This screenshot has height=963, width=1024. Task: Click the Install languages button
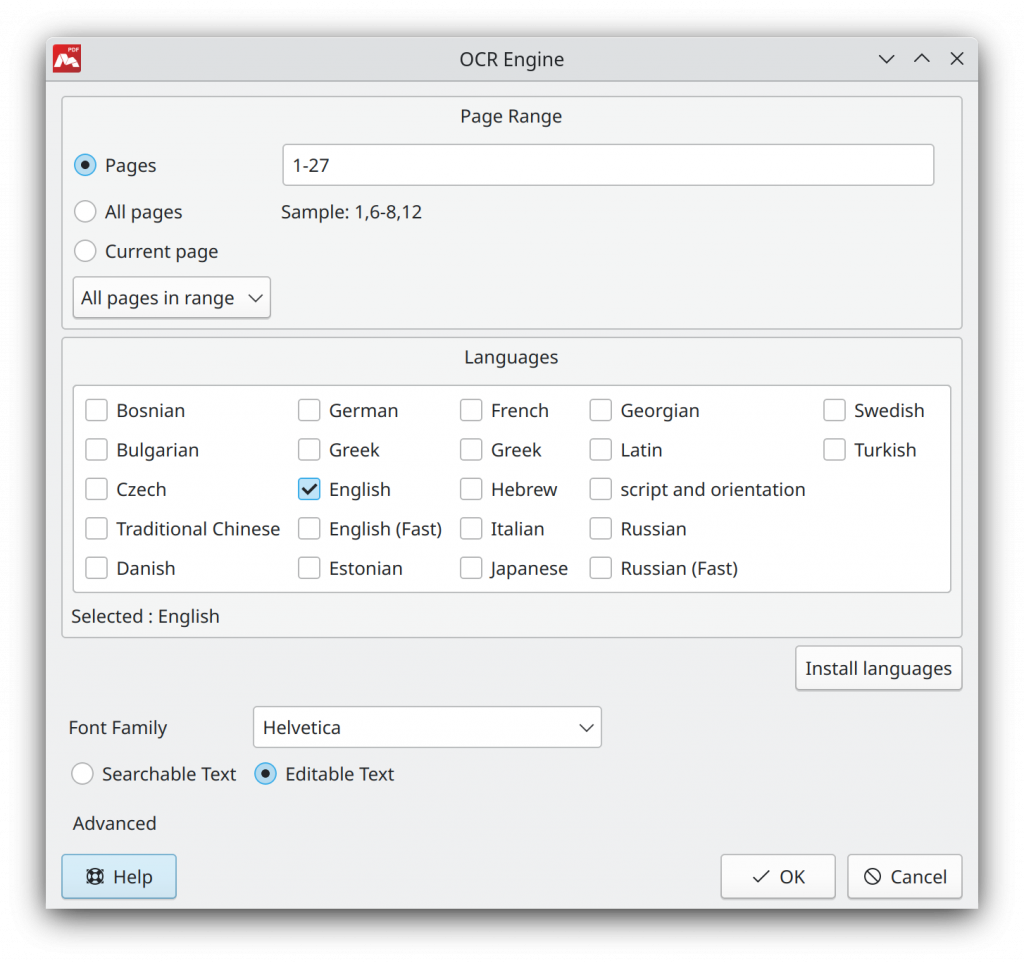coord(878,668)
